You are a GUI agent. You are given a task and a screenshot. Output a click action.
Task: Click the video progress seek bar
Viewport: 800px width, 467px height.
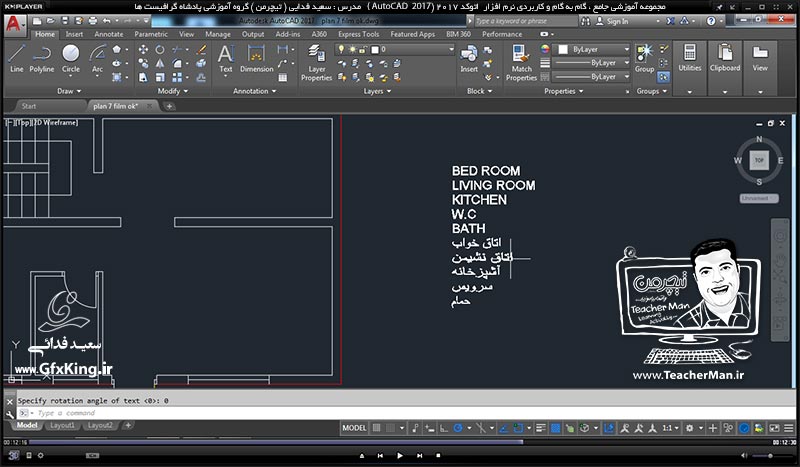coord(399,442)
